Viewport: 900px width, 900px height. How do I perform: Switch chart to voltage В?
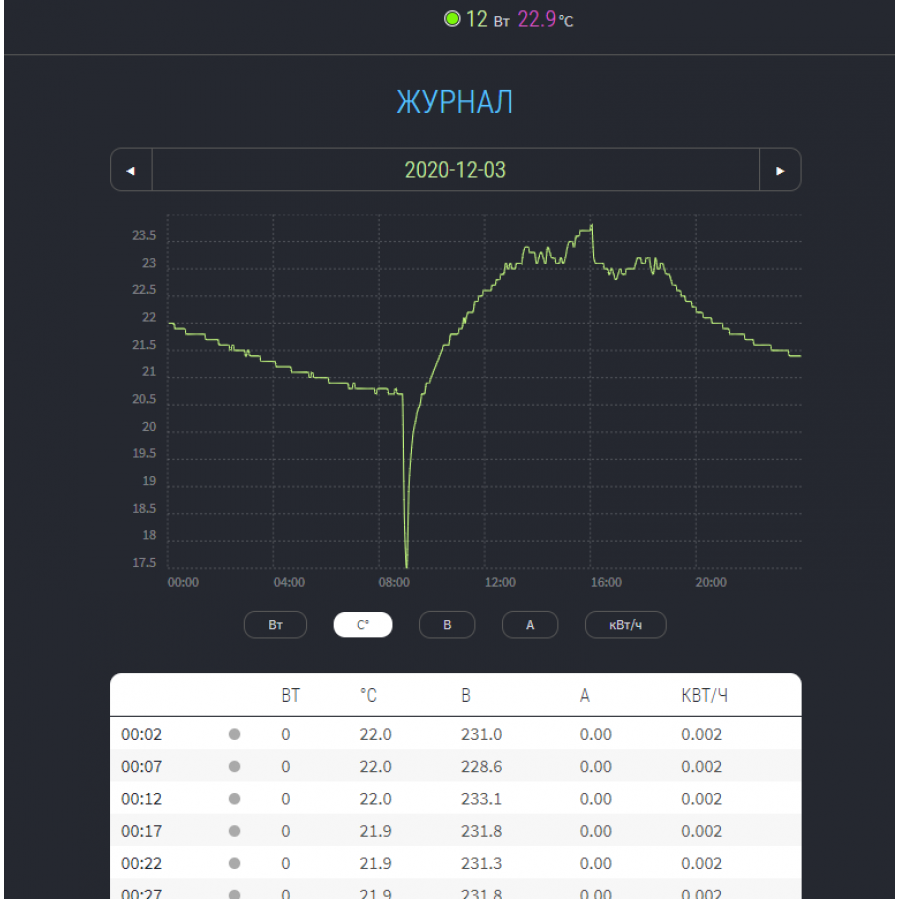click(x=447, y=625)
